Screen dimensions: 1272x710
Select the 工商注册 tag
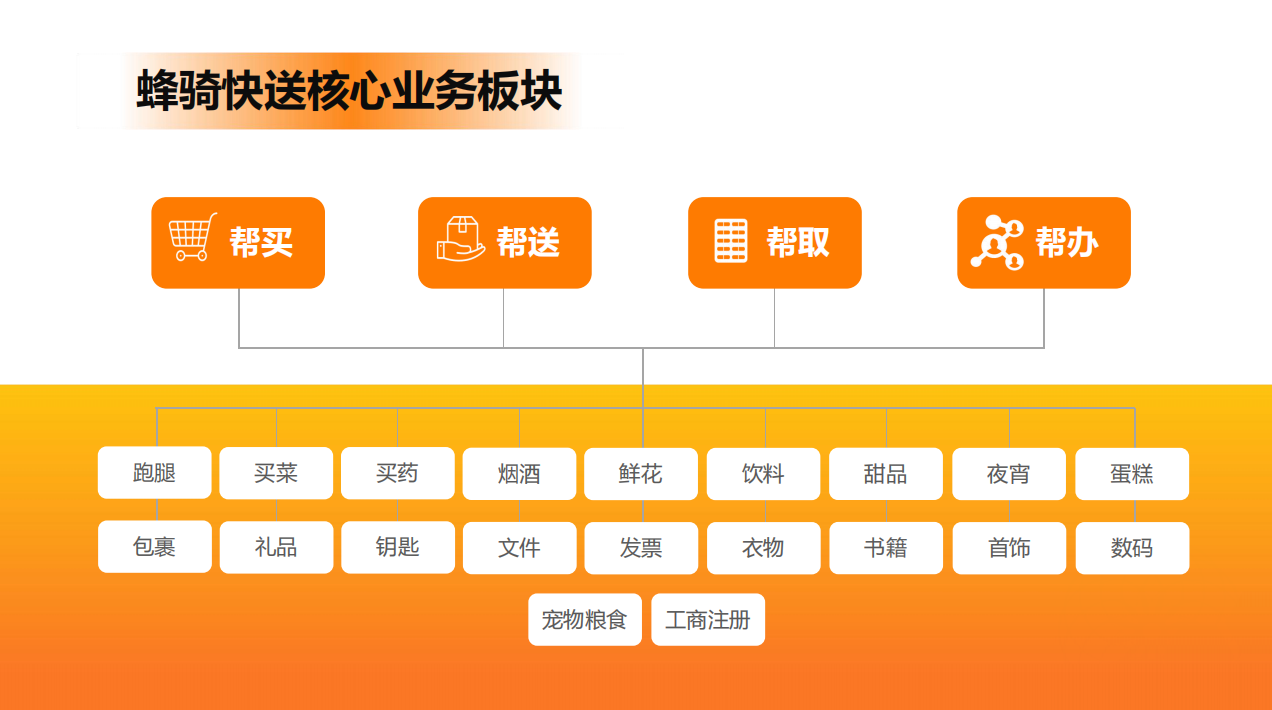click(x=708, y=620)
